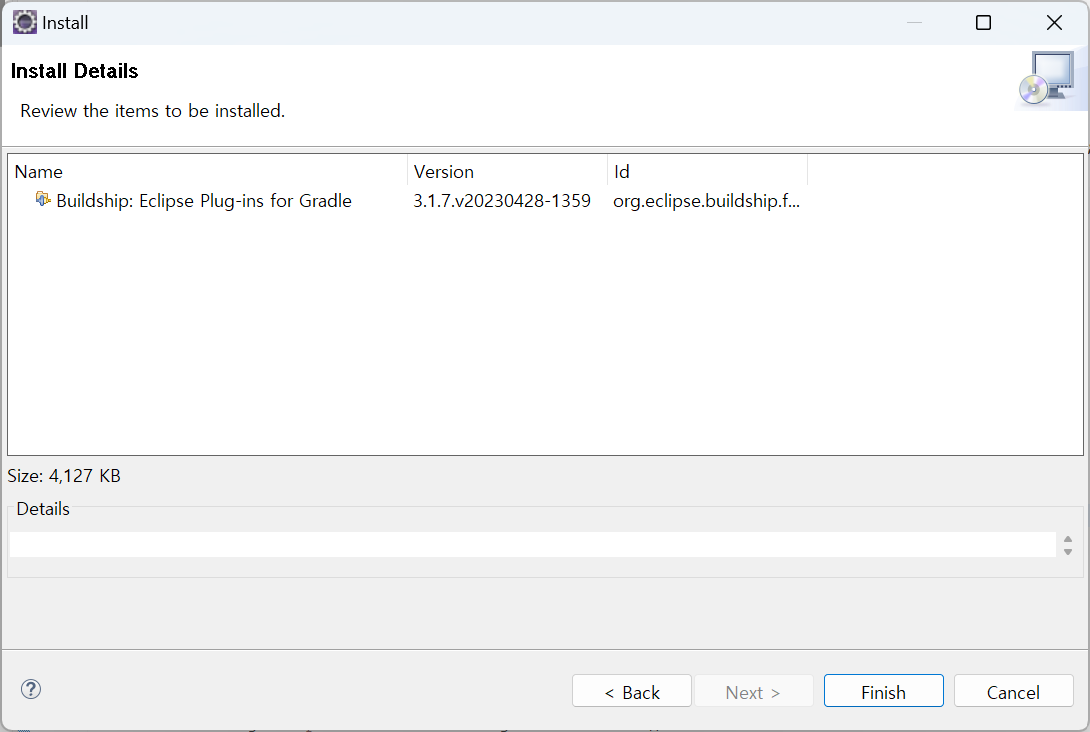
Task: Select Buildship: Eclipse Plug-ins for Gradle row
Action: pos(203,201)
